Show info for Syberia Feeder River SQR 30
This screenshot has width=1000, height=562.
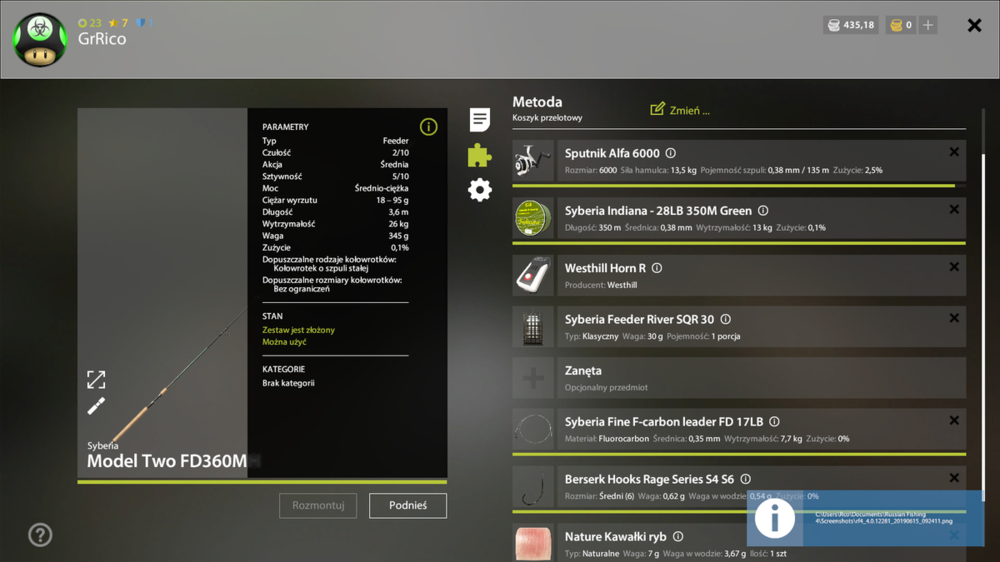coord(726,319)
